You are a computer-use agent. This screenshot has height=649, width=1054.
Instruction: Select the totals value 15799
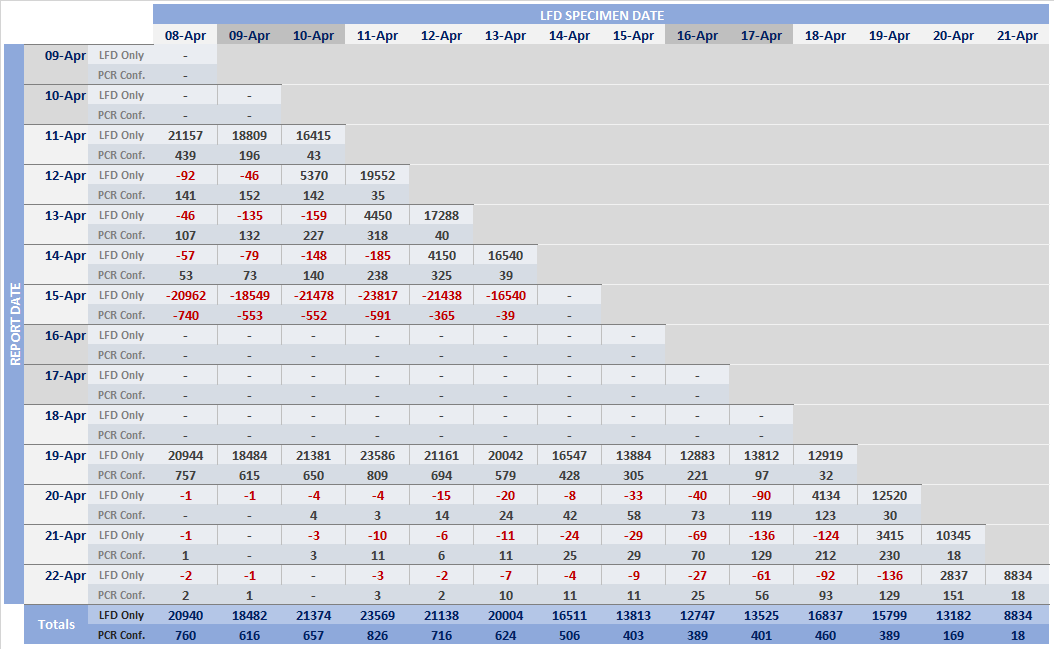tap(889, 615)
